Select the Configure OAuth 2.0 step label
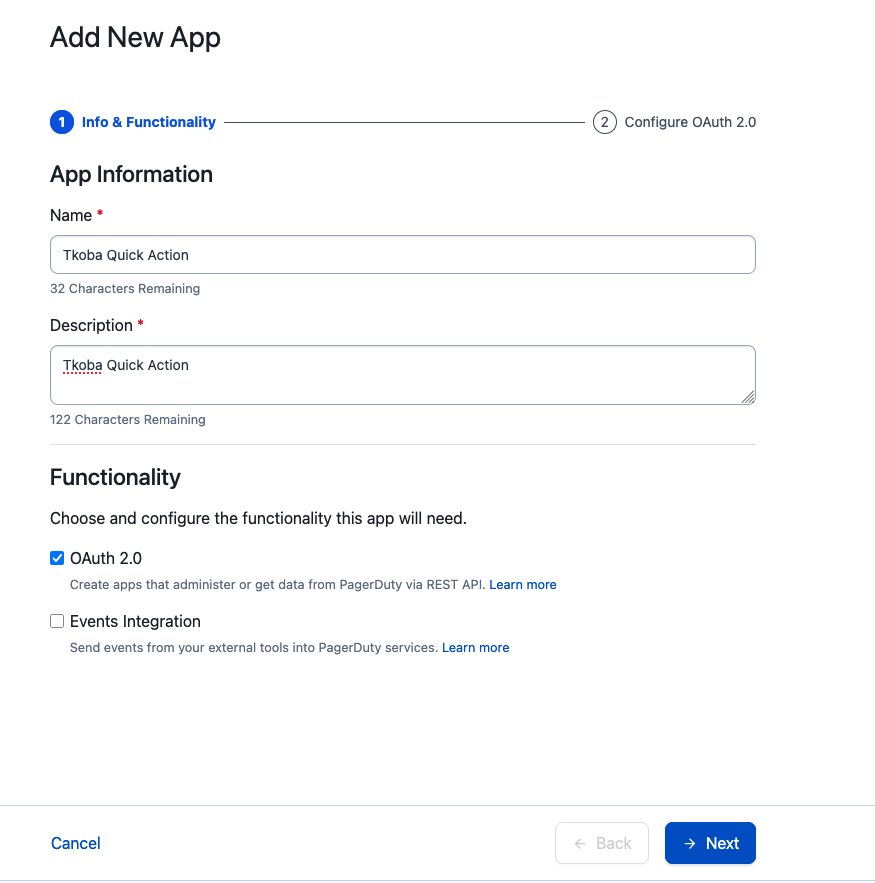875x883 pixels. 690,121
